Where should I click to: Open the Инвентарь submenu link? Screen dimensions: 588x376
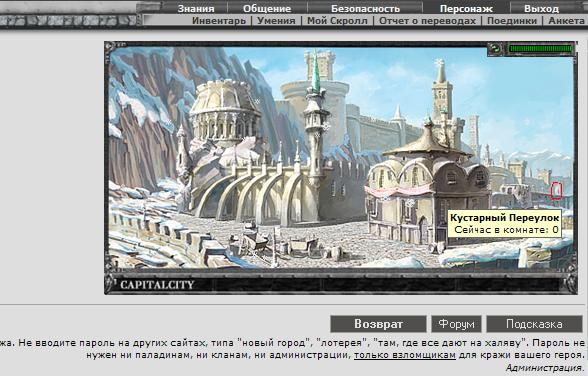pyautogui.click(x=219, y=21)
